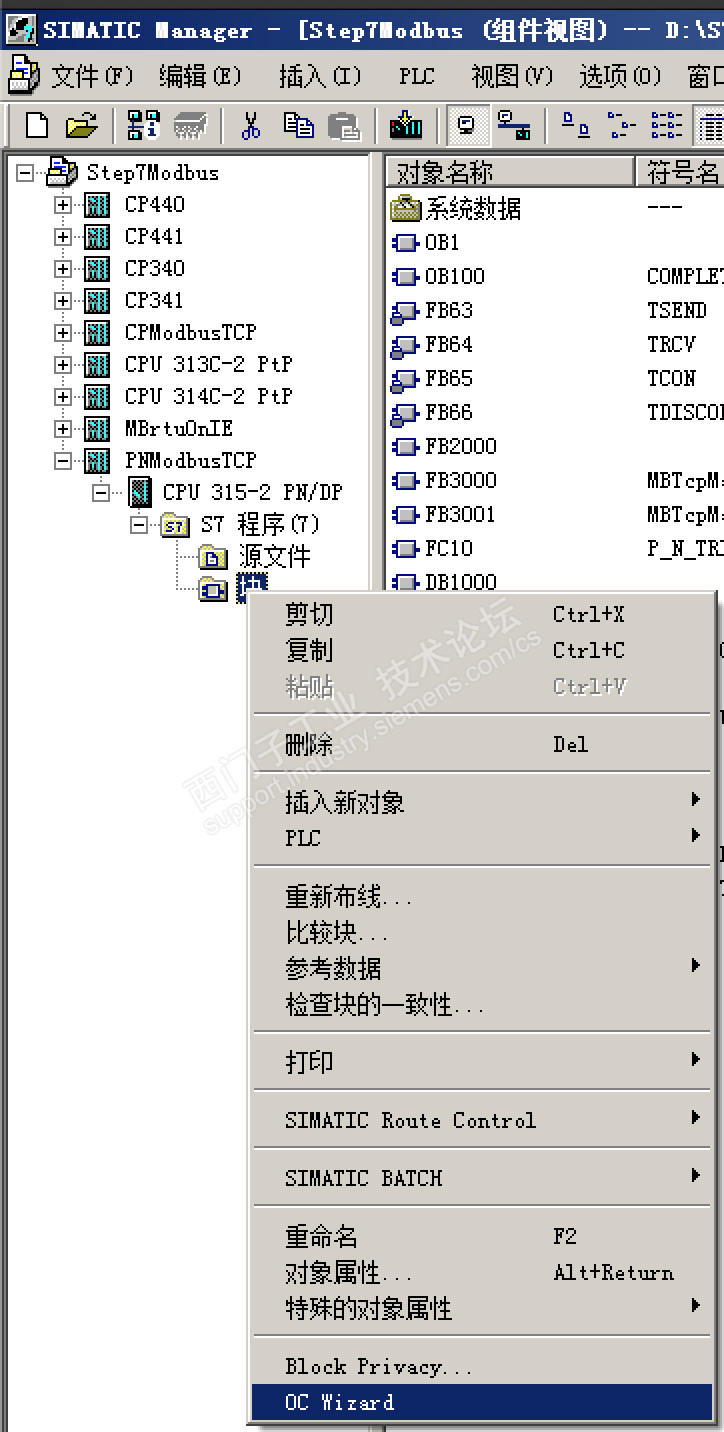Click the Paste clipboard toolbar icon
This screenshot has height=1432, width=724.
tap(344, 126)
